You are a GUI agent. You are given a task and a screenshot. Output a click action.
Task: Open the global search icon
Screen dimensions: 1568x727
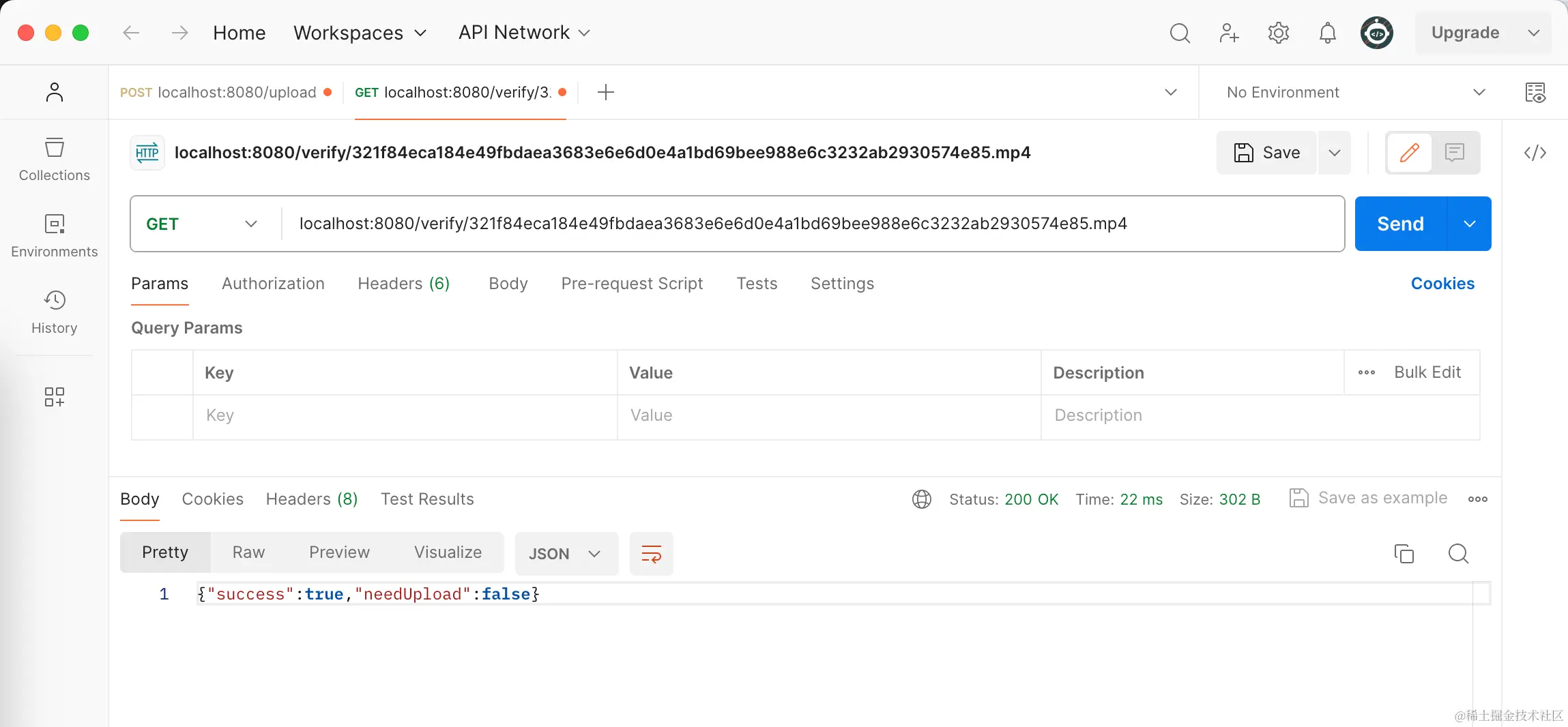pos(1180,33)
